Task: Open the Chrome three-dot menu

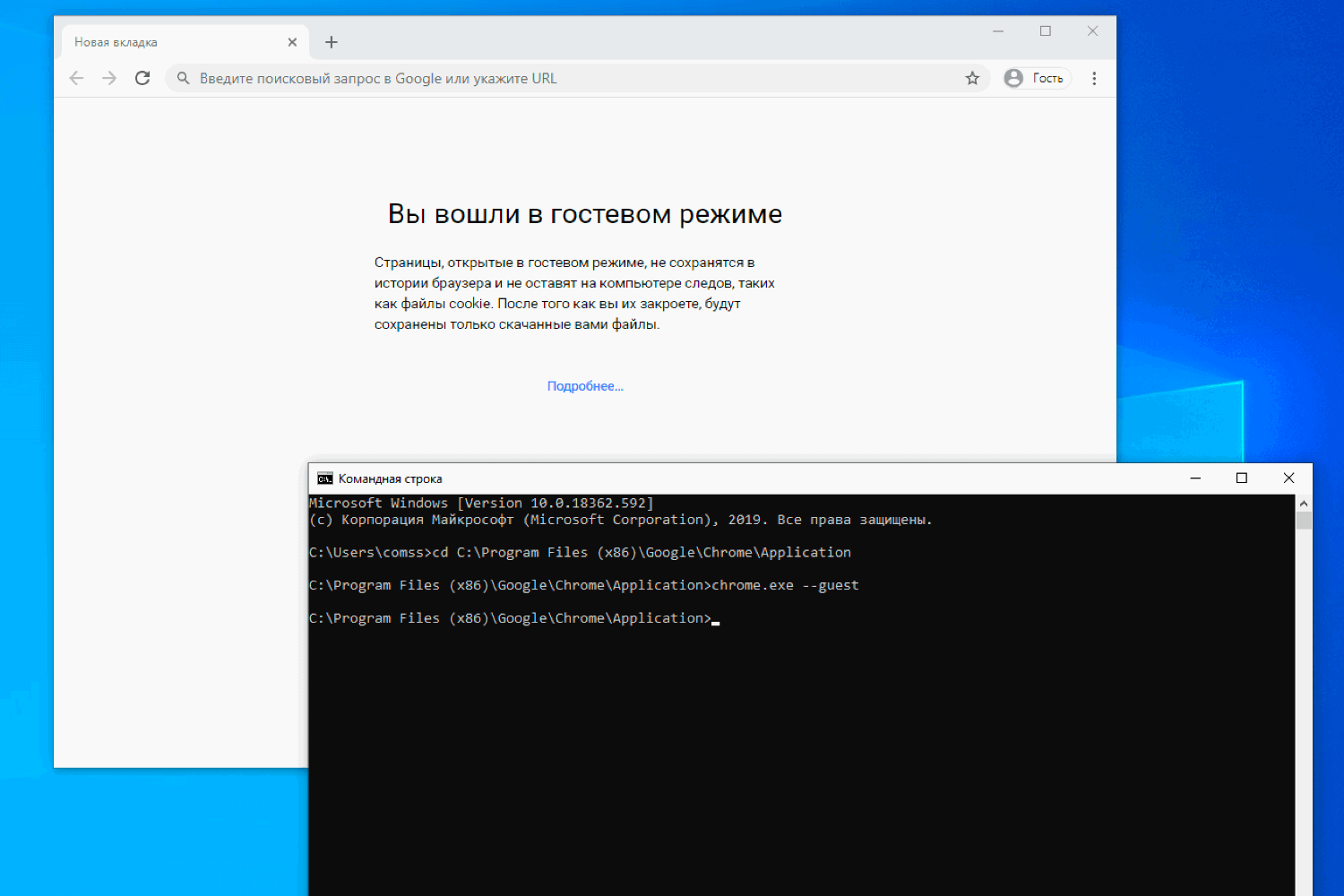Action: (1094, 78)
